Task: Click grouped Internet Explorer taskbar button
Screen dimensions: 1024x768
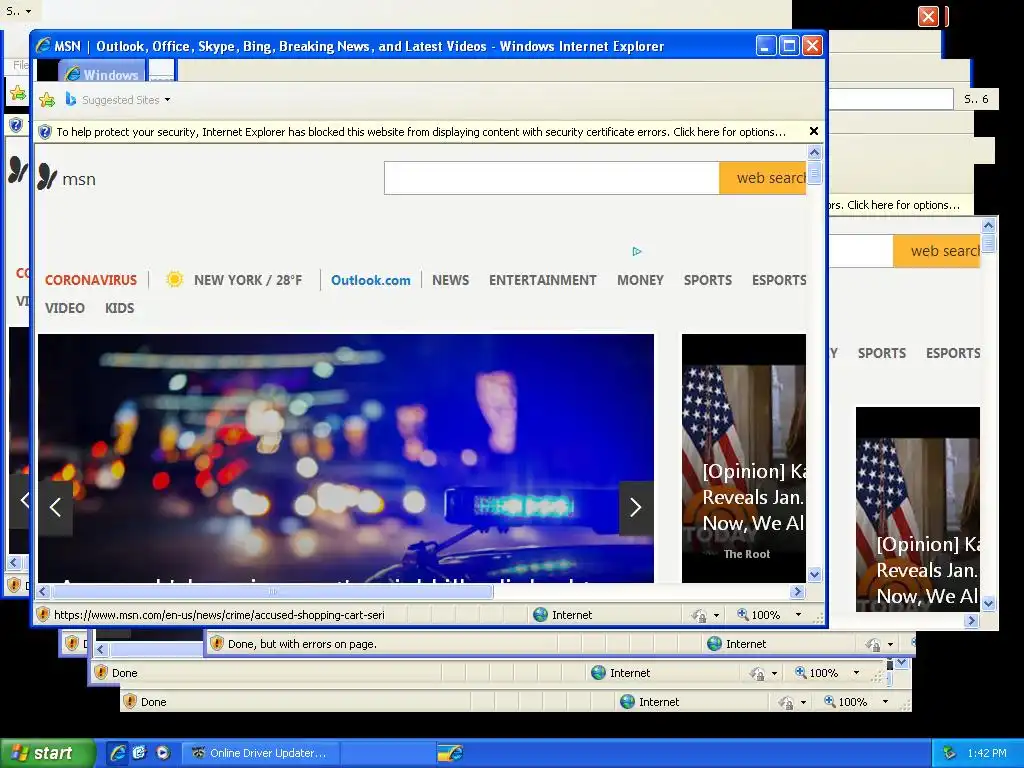Action: pyautogui.click(x=451, y=753)
